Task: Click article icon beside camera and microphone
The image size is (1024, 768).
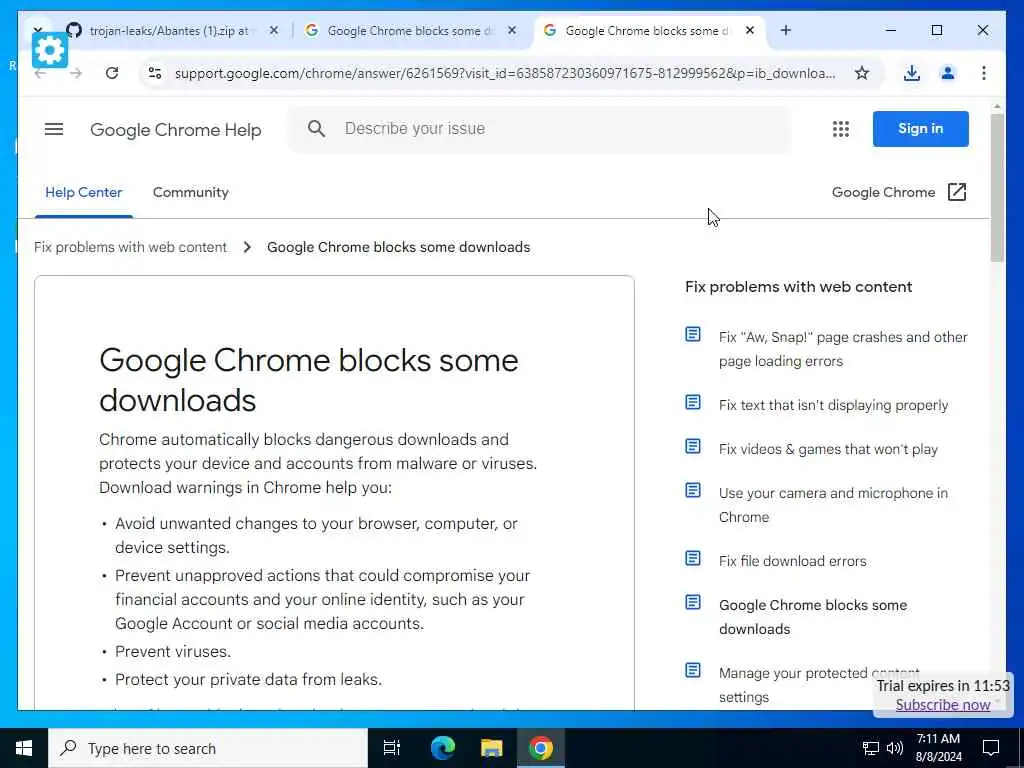Action: pyautogui.click(x=693, y=490)
